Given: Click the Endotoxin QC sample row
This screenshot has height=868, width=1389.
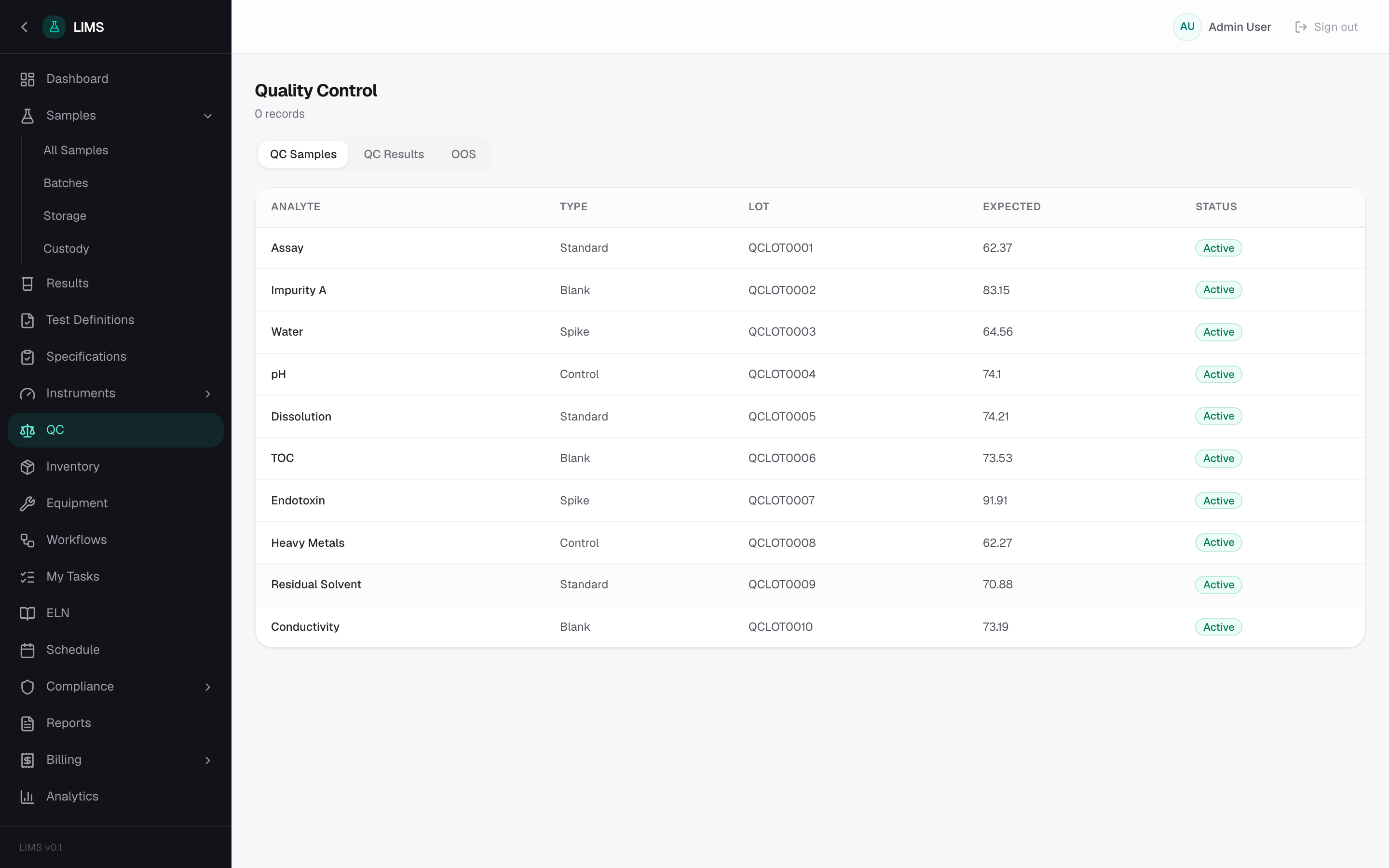Looking at the screenshot, I should 810,501.
